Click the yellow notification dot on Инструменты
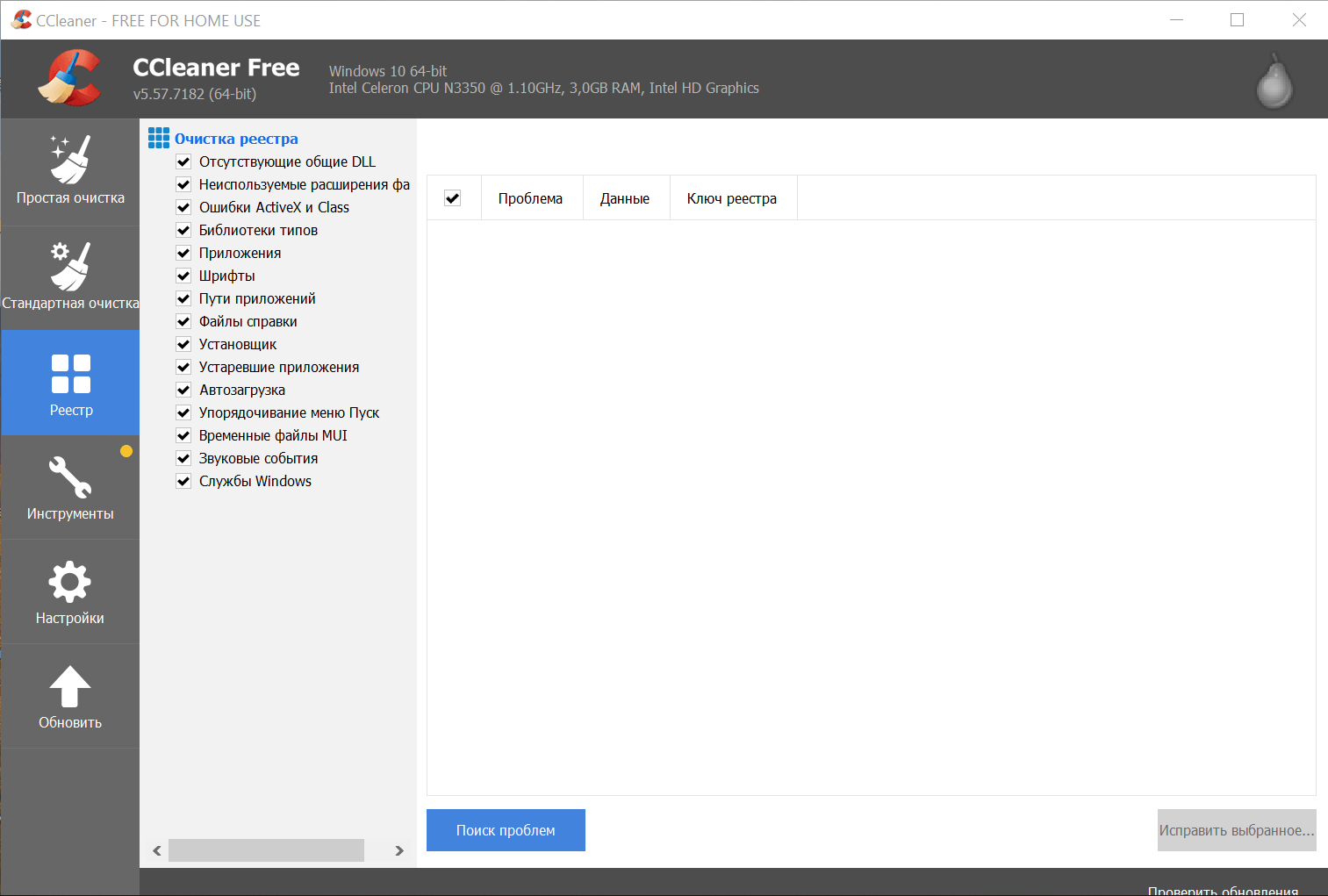This screenshot has height=896, width=1328. point(126,451)
